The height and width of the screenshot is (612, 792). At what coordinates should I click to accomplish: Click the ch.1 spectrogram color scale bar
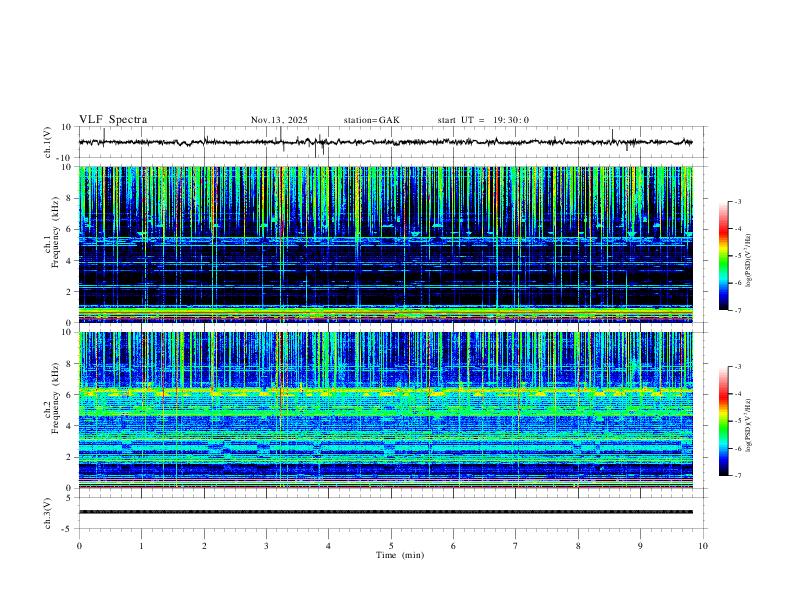point(723,256)
